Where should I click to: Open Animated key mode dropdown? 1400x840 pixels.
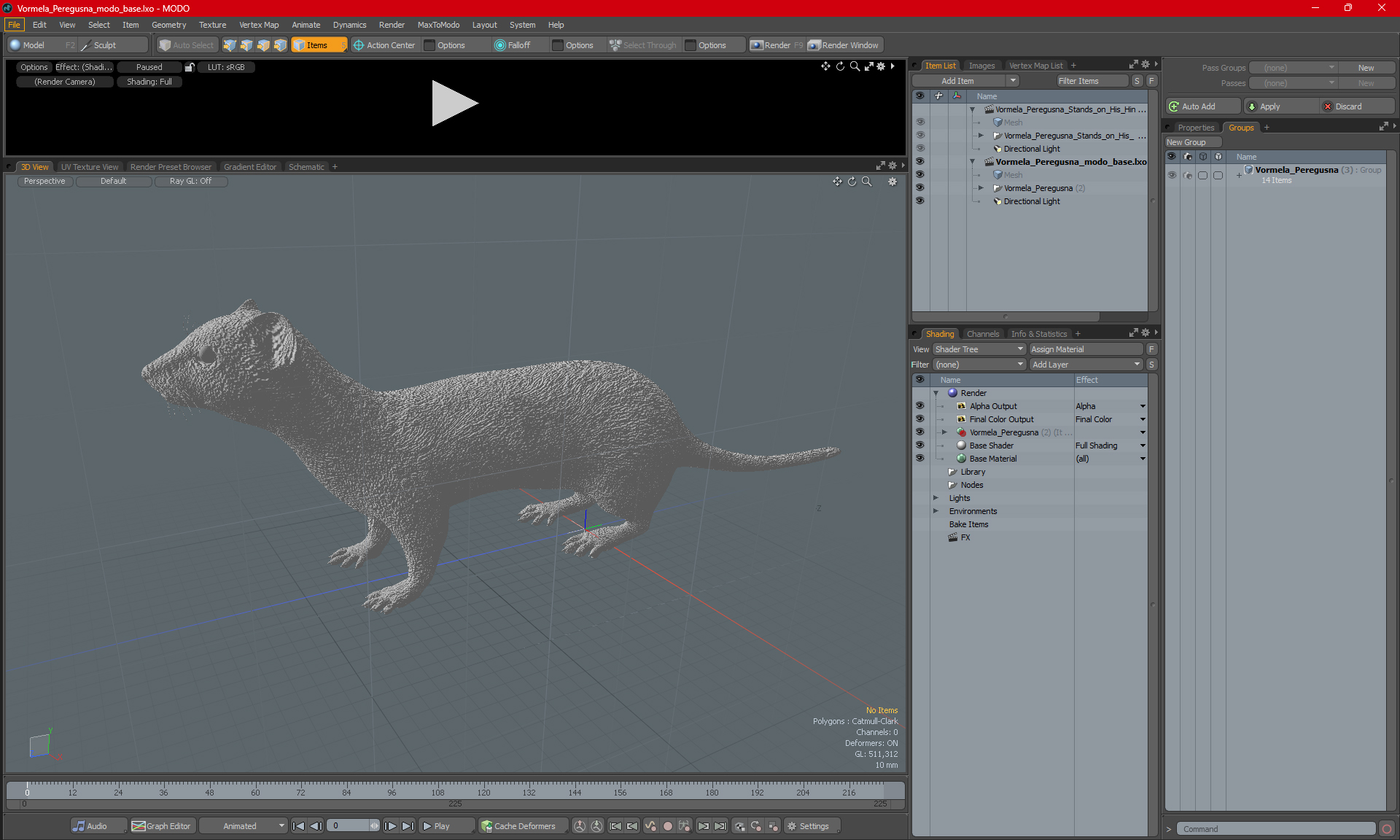tap(243, 826)
